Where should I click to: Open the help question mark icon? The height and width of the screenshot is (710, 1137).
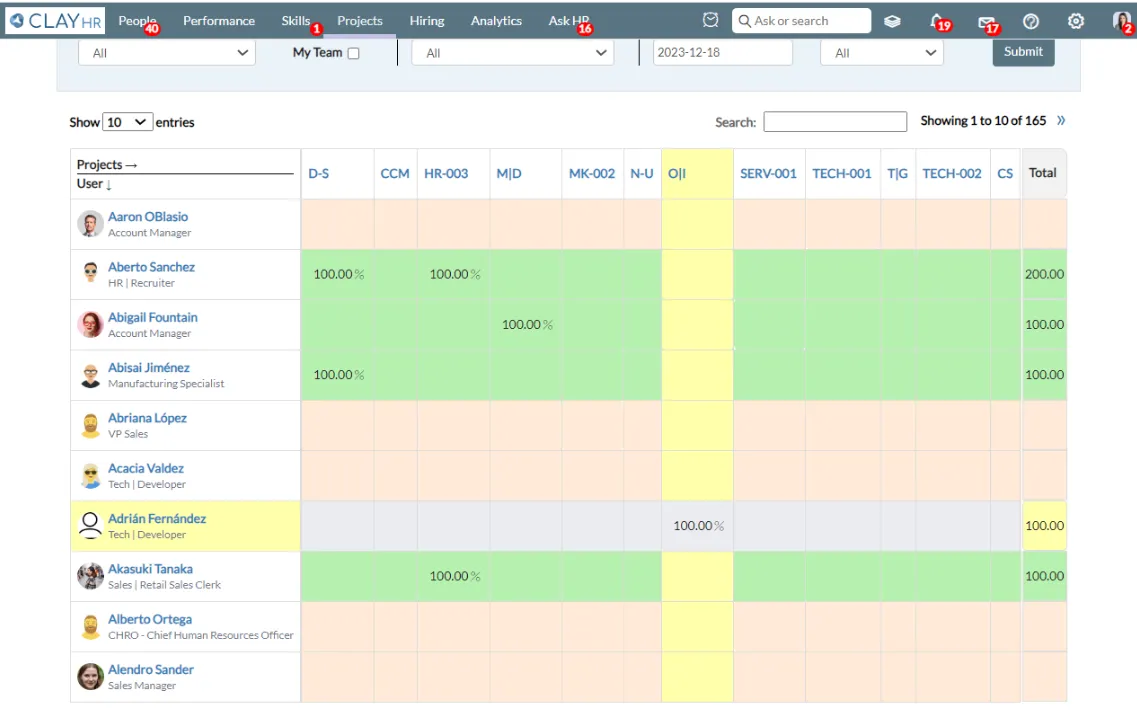point(1030,21)
